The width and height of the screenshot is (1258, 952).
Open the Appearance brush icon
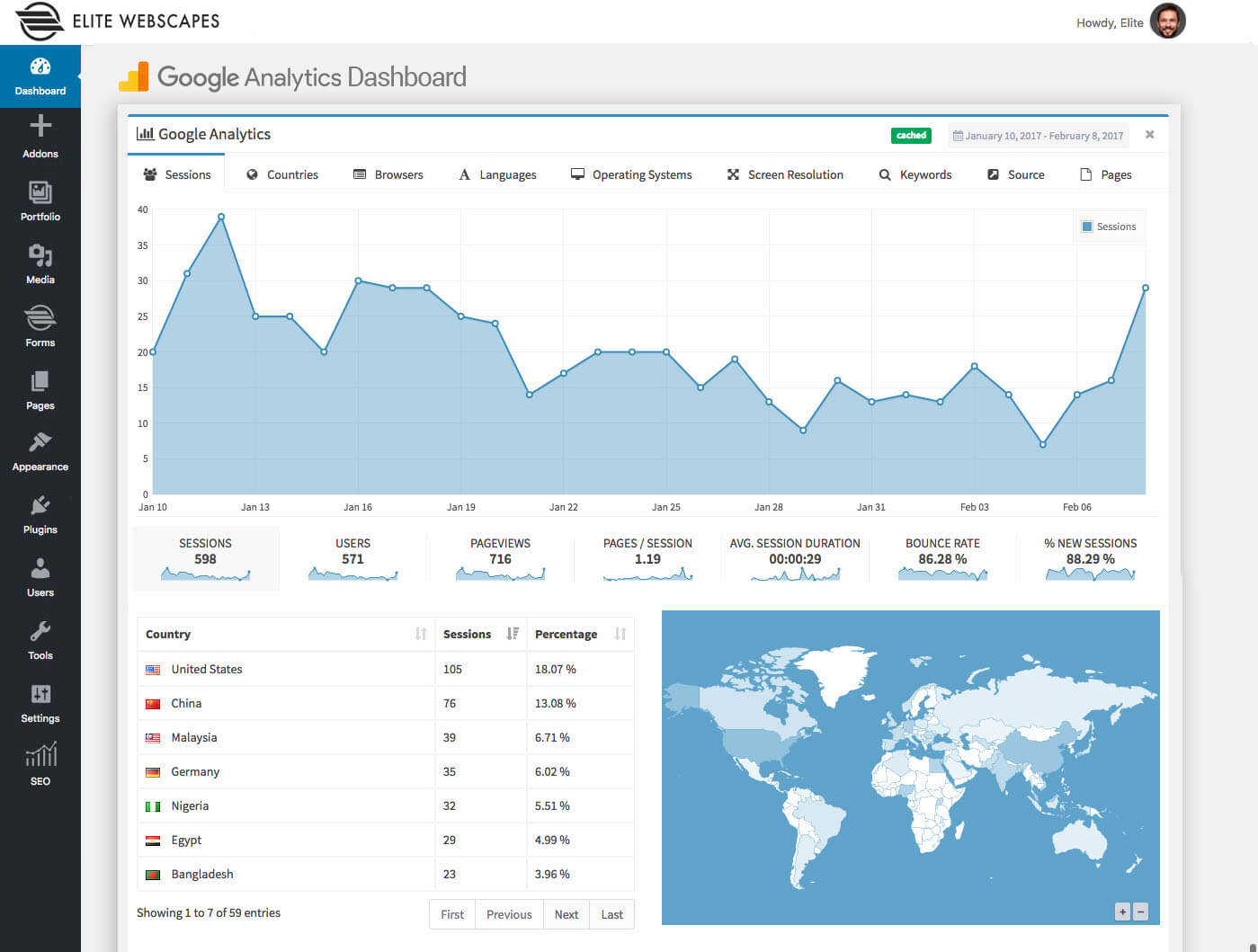click(x=40, y=442)
